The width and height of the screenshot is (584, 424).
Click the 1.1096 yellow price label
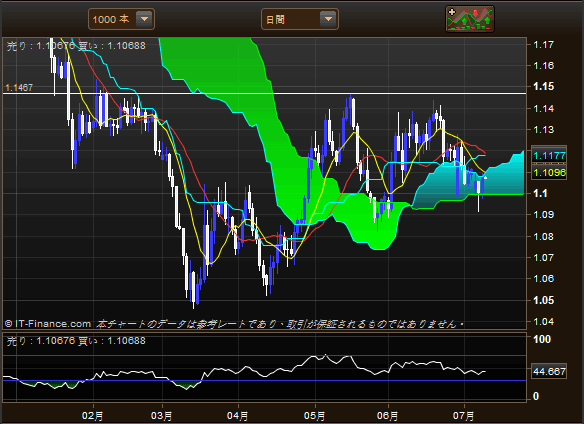[x=549, y=173]
